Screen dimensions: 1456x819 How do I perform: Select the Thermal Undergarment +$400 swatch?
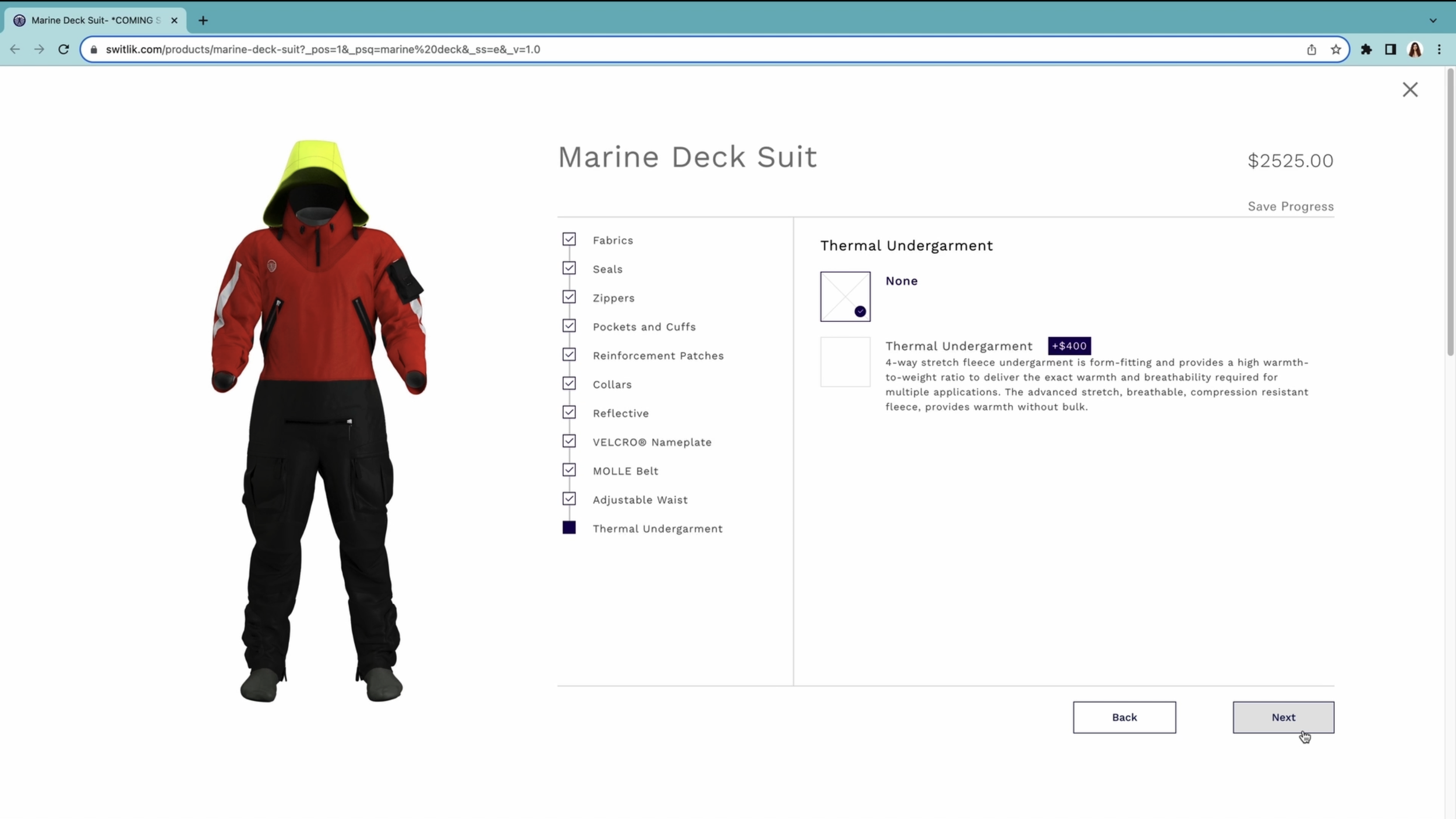845,361
